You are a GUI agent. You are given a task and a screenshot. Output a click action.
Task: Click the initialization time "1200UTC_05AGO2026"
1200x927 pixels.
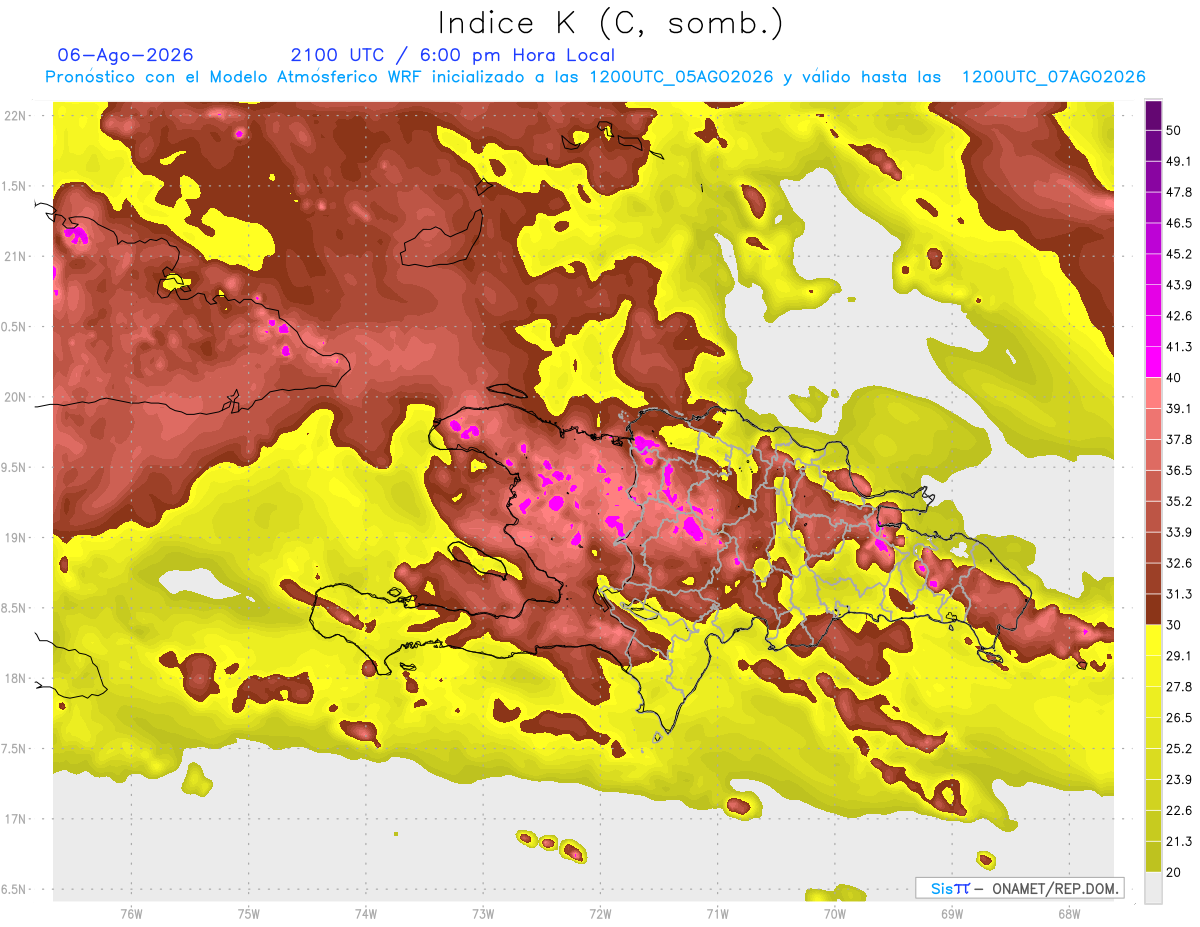click(681, 77)
